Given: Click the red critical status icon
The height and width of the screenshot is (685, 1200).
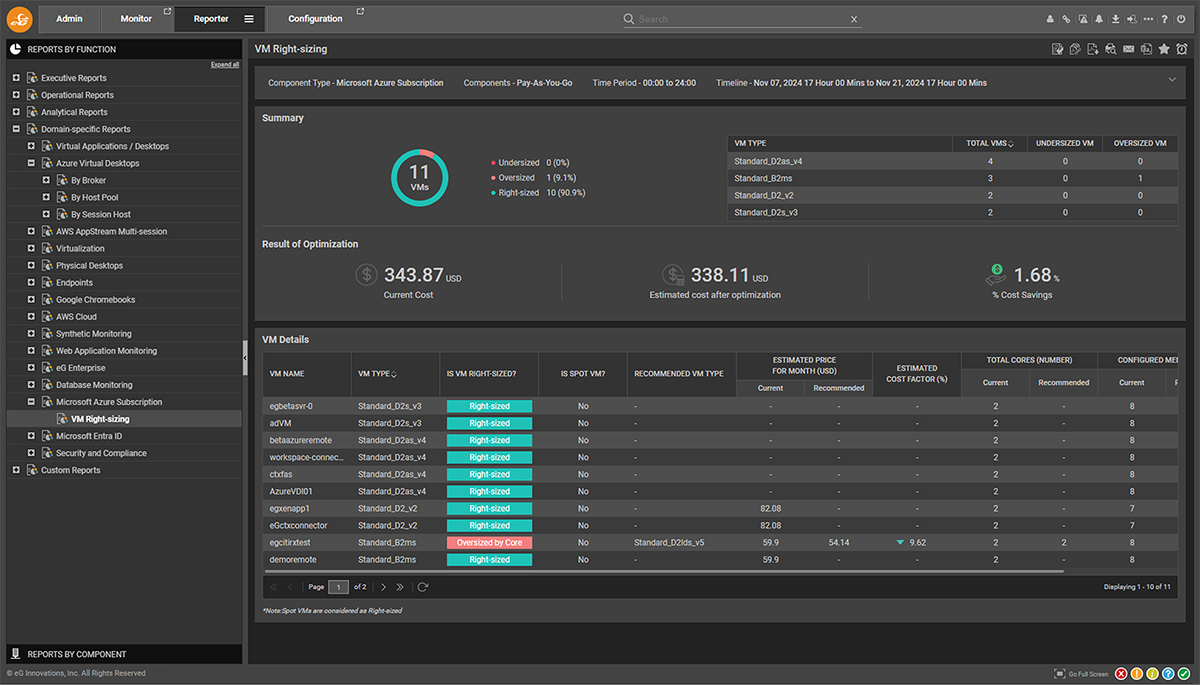Looking at the screenshot, I should pos(1121,674).
